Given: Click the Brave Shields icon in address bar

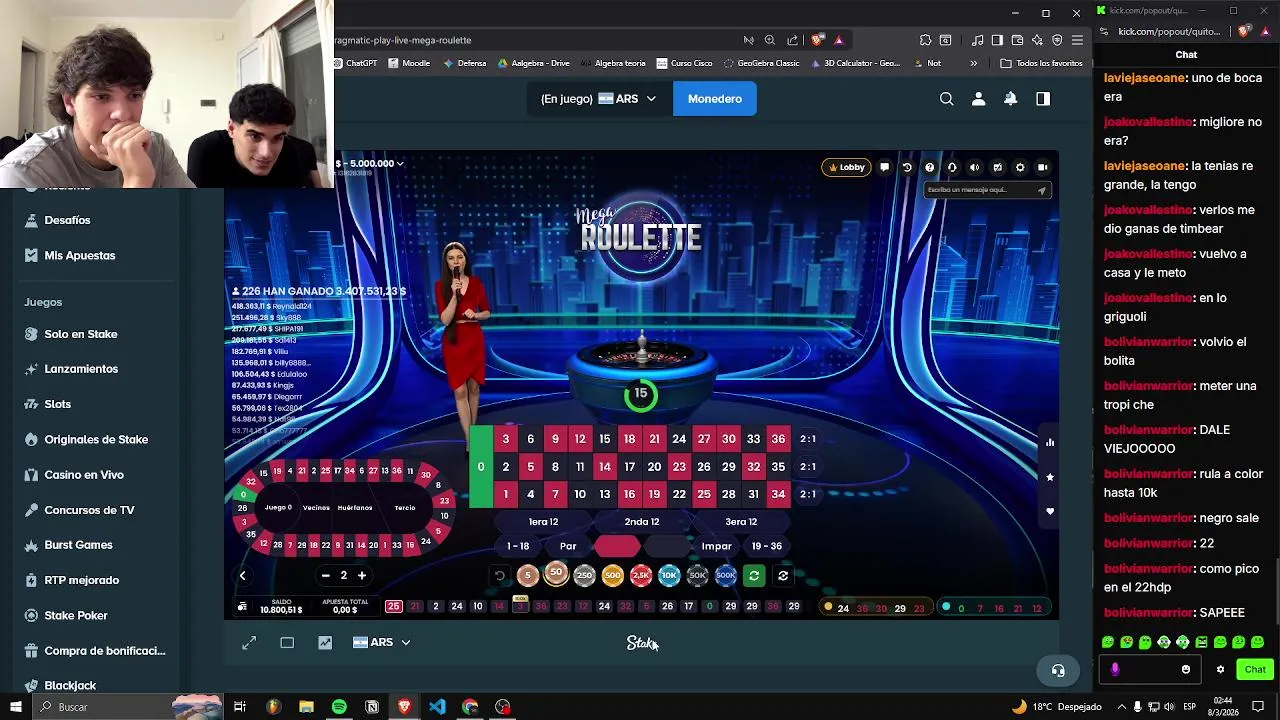Looking at the screenshot, I should point(817,40).
